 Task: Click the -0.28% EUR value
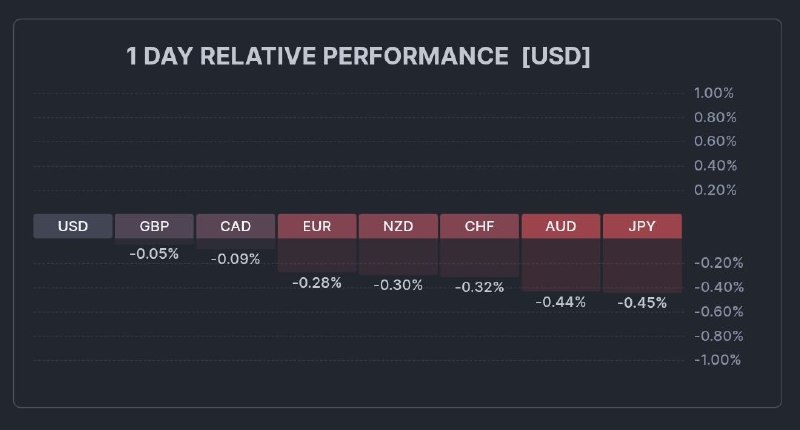point(317,283)
